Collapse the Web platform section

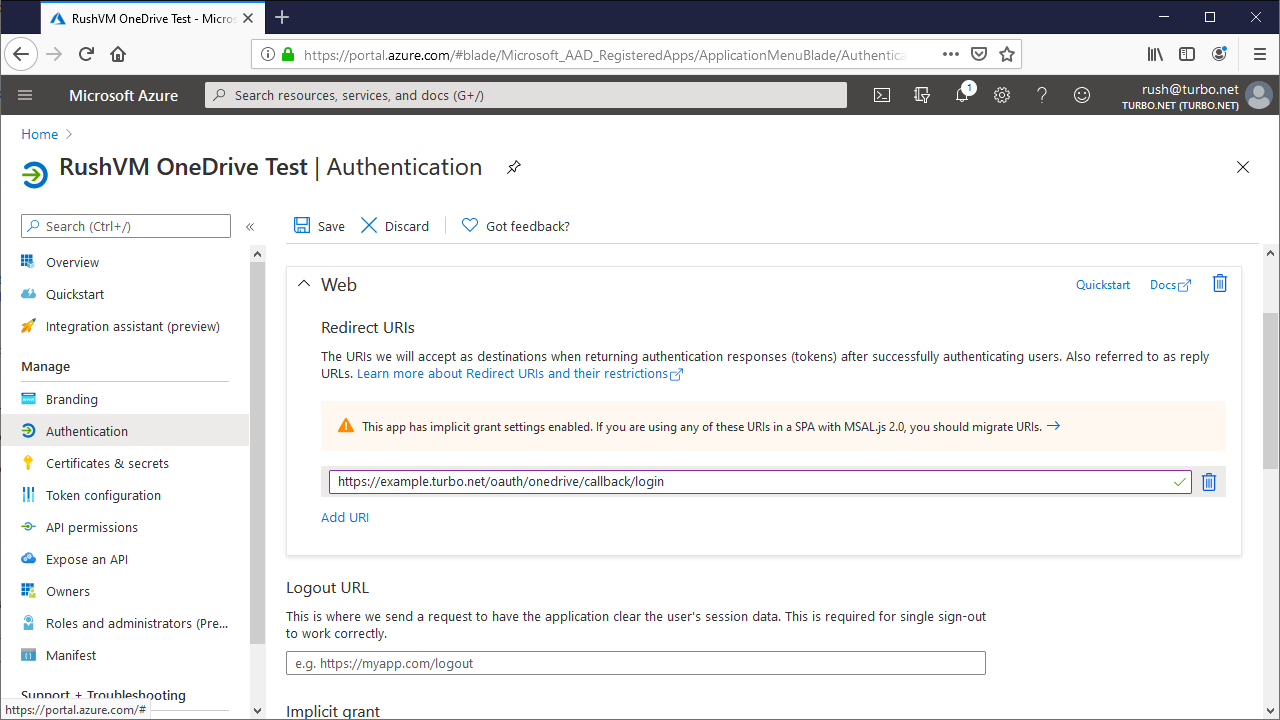click(x=304, y=284)
